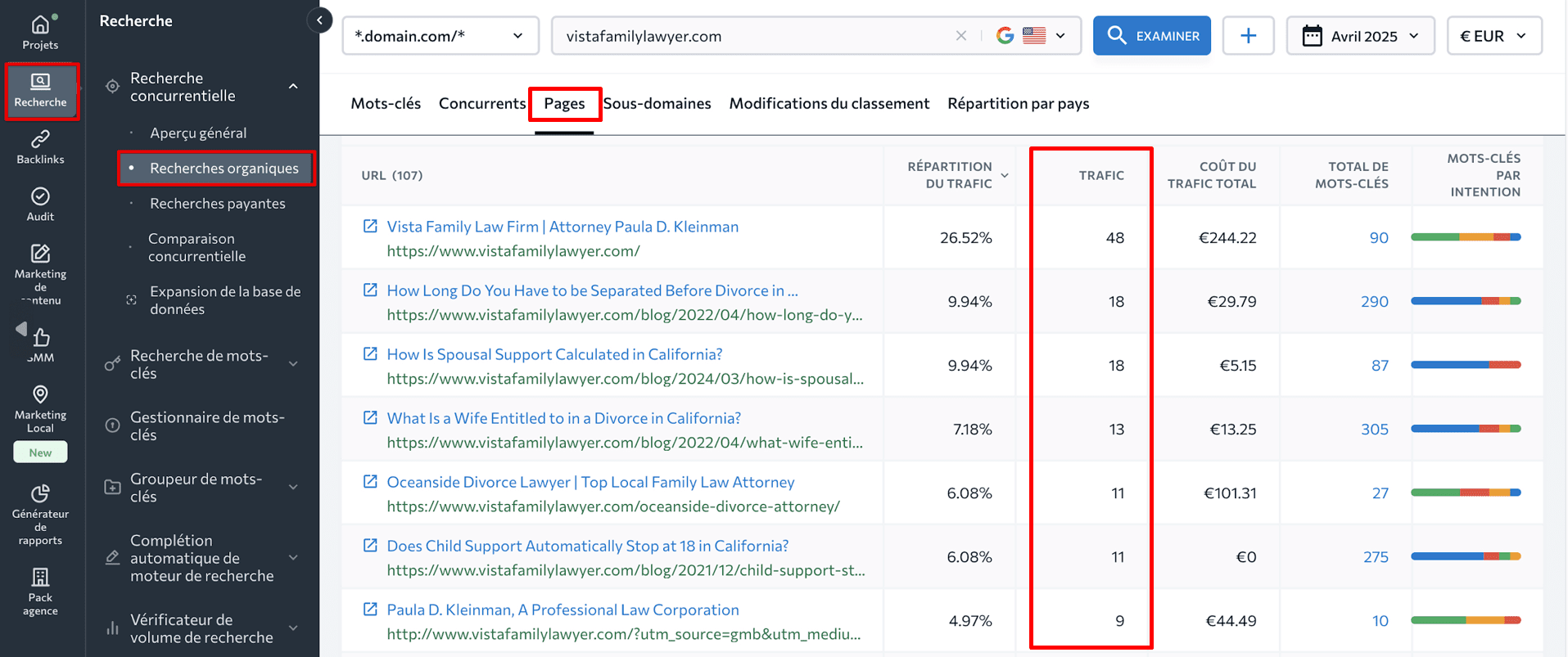The width and height of the screenshot is (1568, 657).
Task: Expand Complétion automatique de moteur de recherche
Action: pyautogui.click(x=293, y=558)
